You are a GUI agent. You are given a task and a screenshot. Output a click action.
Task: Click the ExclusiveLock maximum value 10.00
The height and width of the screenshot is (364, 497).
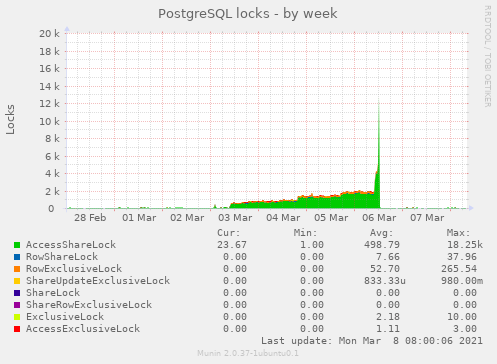(x=462, y=317)
